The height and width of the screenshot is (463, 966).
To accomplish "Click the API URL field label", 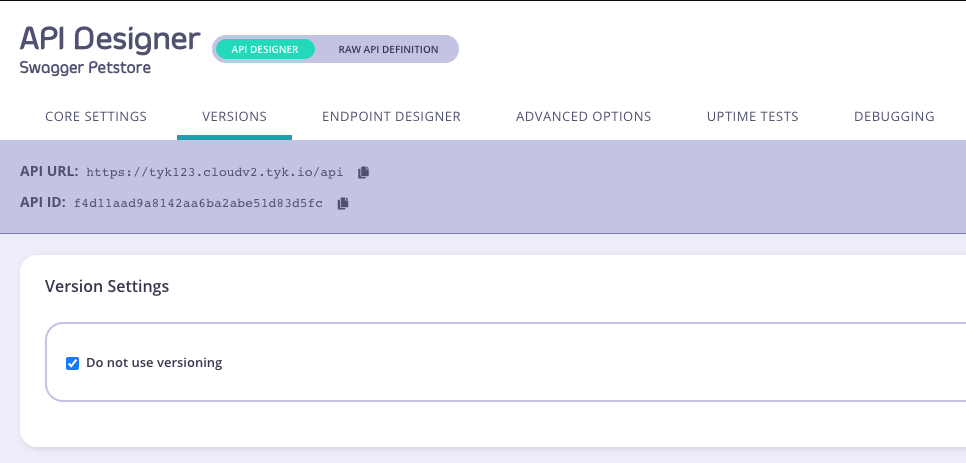I will coord(49,172).
